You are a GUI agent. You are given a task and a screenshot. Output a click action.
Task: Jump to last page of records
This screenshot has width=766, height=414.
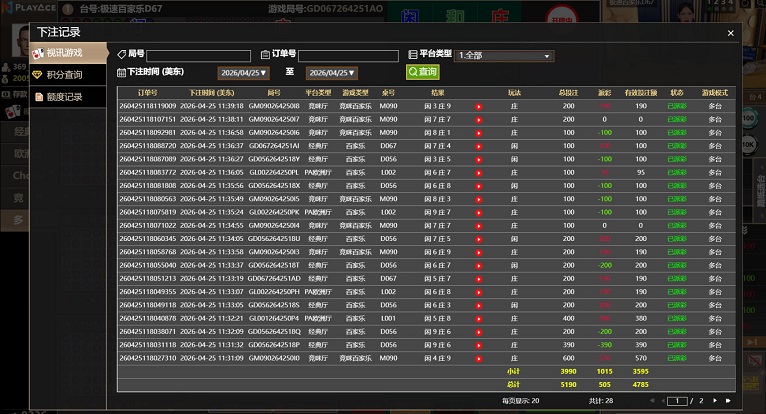click(730, 400)
